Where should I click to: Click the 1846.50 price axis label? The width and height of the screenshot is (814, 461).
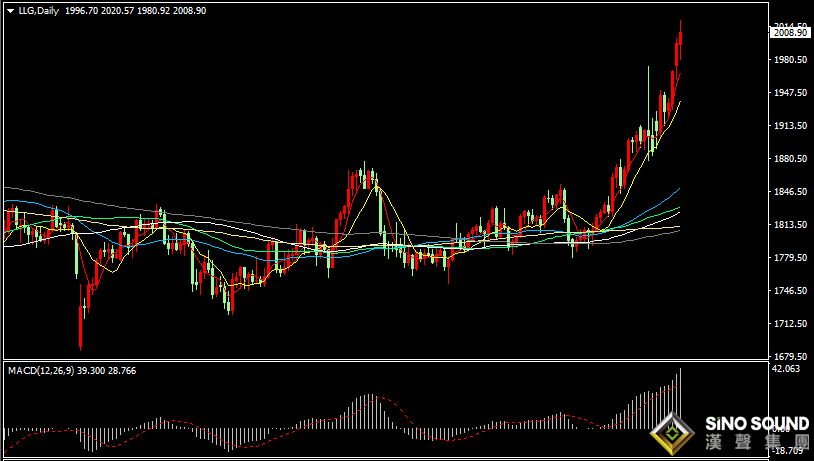tap(790, 192)
